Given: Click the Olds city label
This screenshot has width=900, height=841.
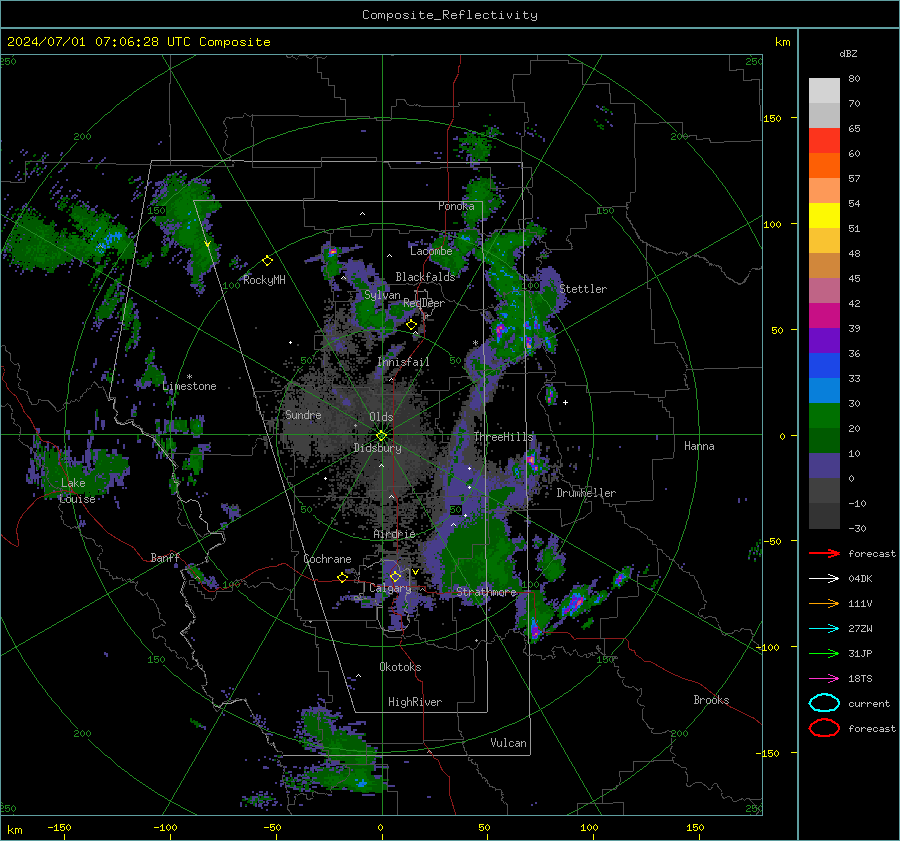Looking at the screenshot, I should coord(381,417).
